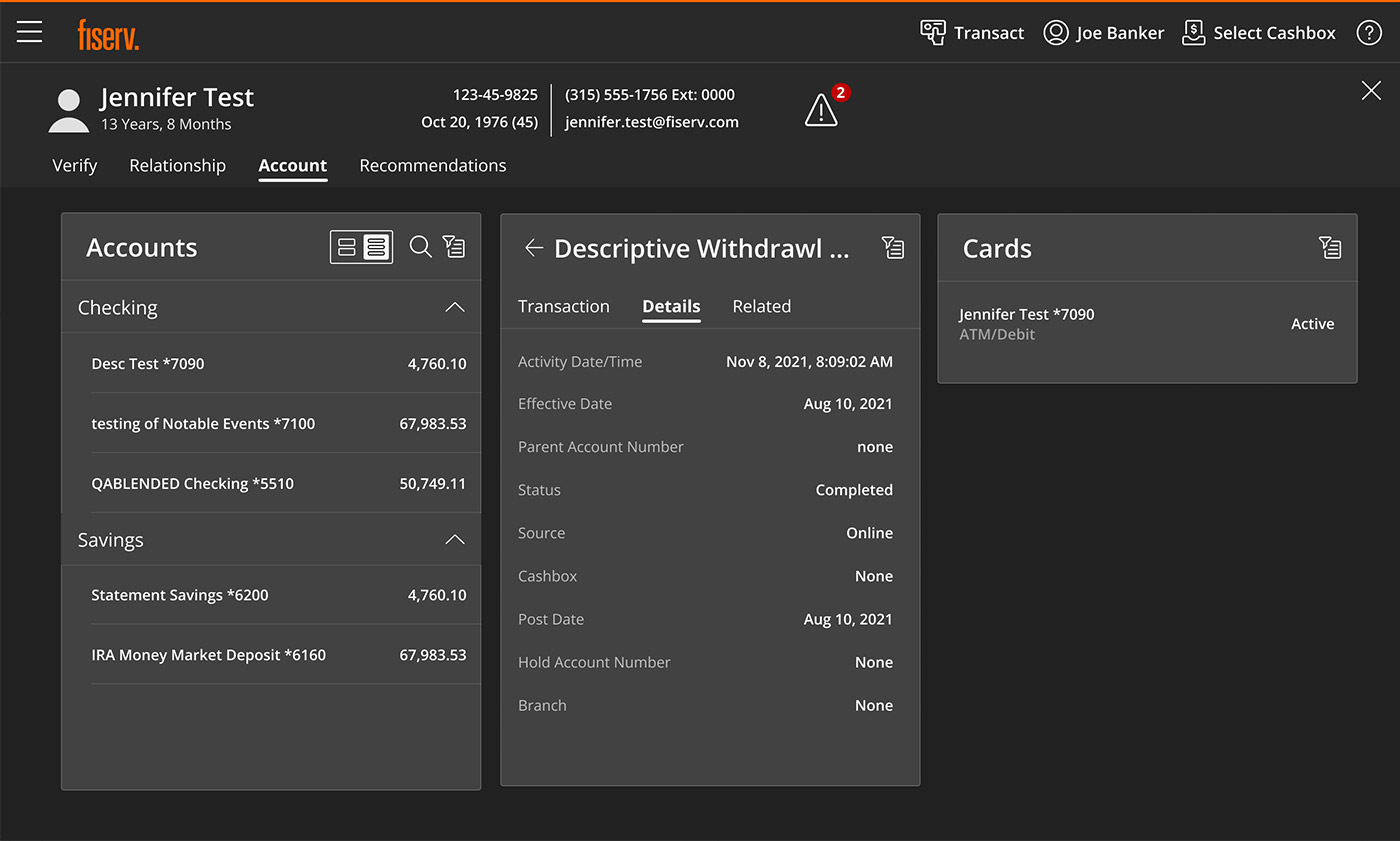Image resolution: width=1400 pixels, height=841 pixels.
Task: Open the hamburger navigation menu
Action: (x=30, y=32)
